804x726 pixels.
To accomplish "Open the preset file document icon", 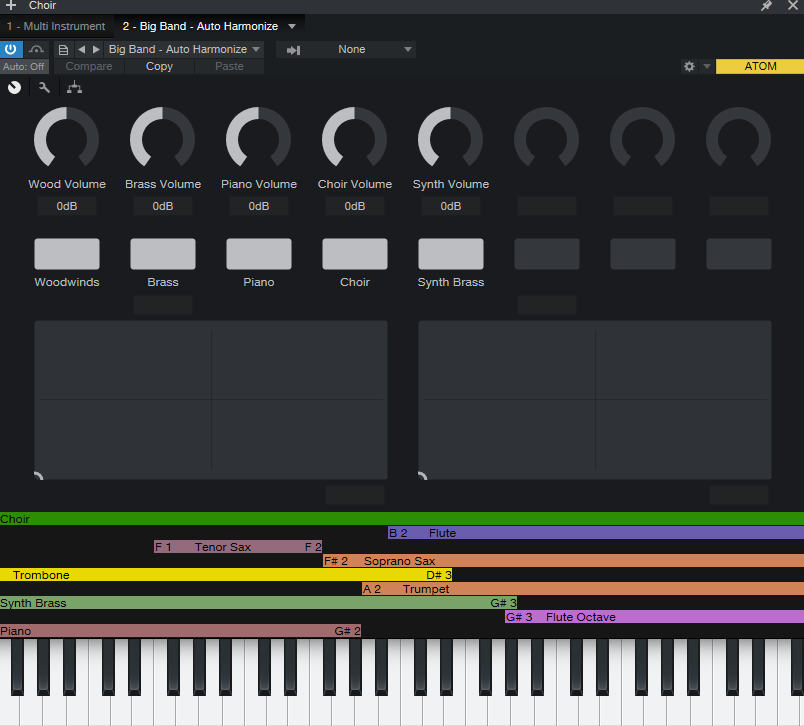I will click(63, 50).
